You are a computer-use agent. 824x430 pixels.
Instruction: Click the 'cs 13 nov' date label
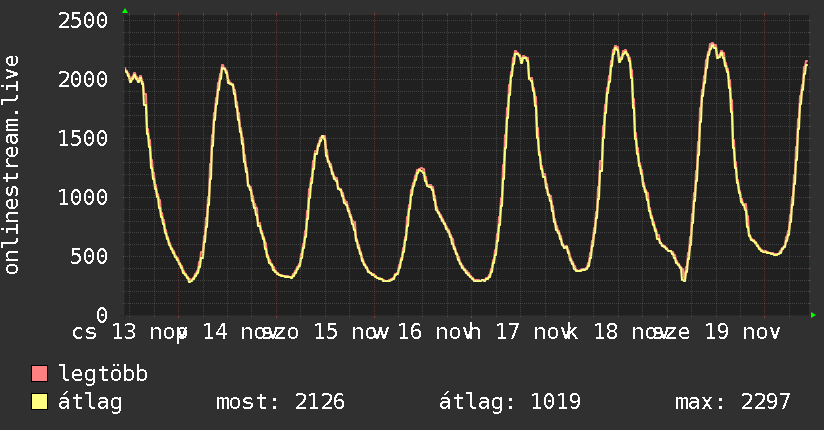pos(128,332)
